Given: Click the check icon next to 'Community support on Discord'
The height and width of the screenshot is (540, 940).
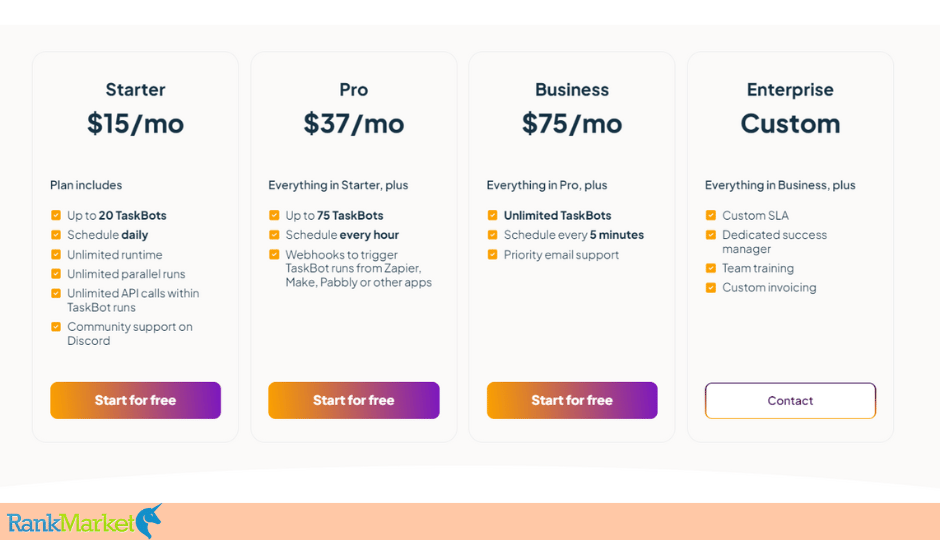Looking at the screenshot, I should (56, 327).
